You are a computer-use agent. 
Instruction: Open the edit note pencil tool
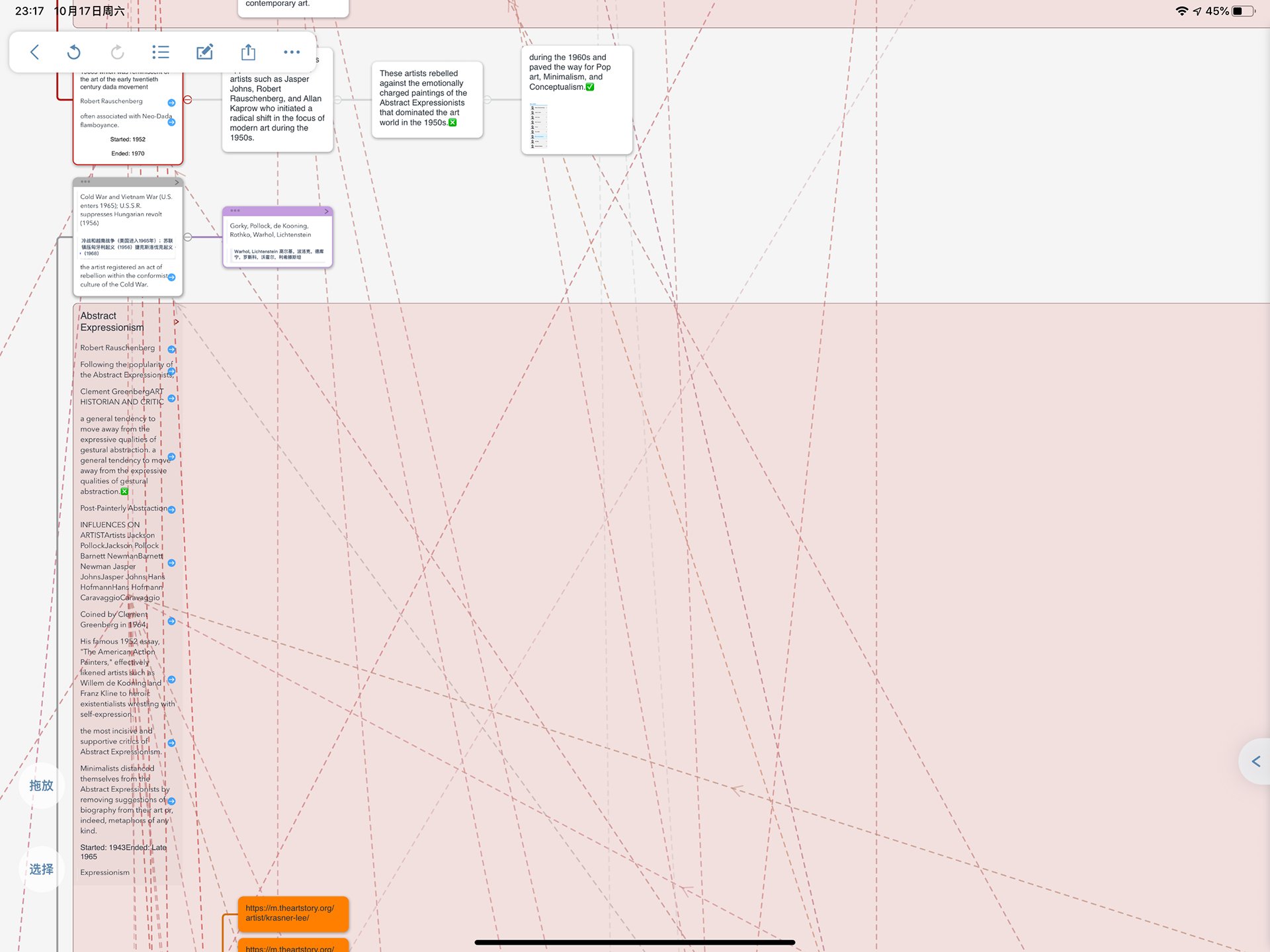pos(204,52)
